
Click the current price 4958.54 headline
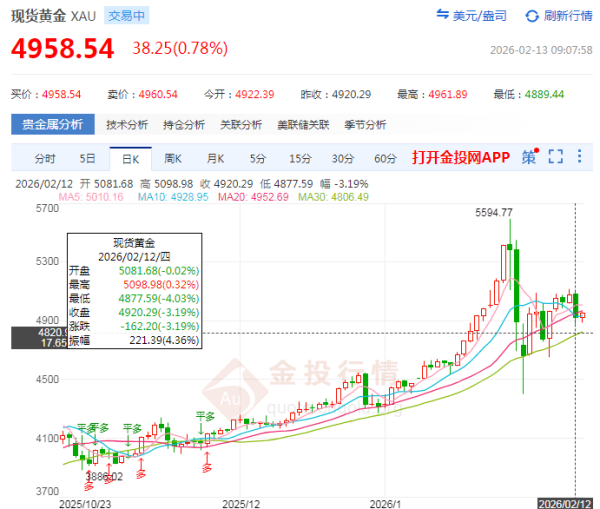(x=63, y=49)
